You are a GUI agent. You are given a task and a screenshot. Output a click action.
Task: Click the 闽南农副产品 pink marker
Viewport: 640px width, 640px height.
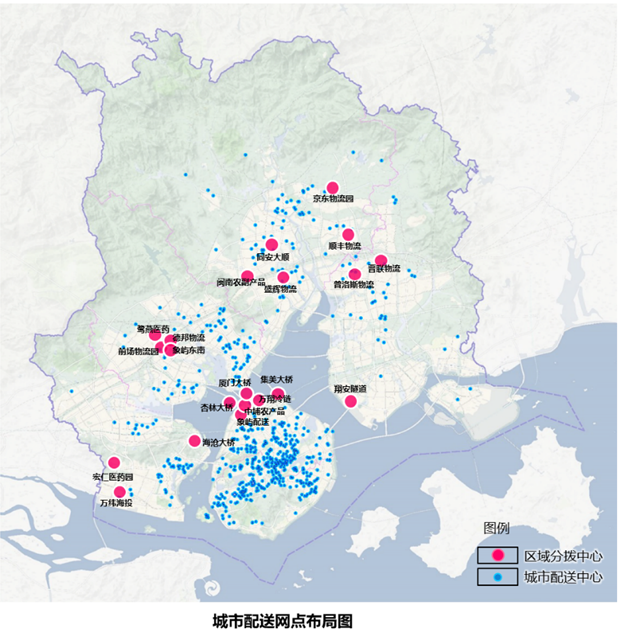pos(247,275)
